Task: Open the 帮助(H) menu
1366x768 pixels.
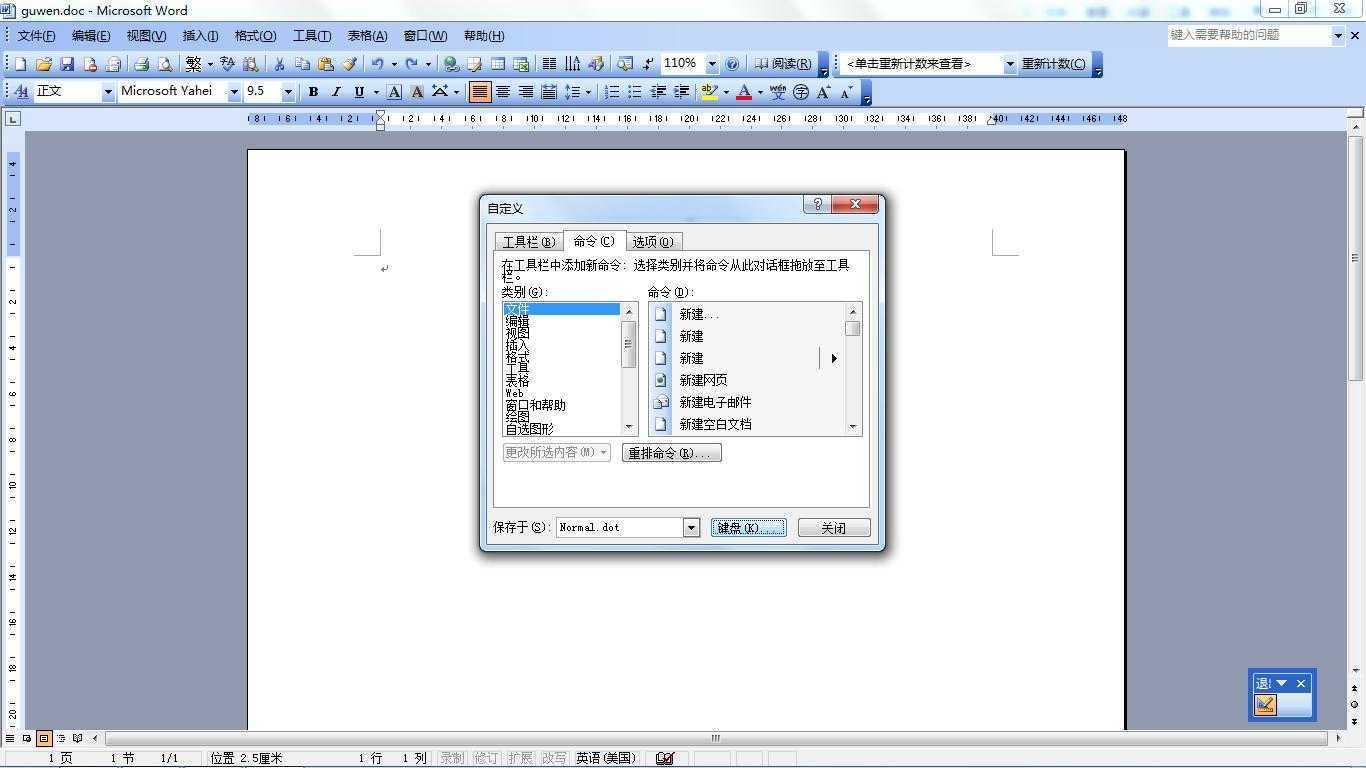Action: [484, 36]
